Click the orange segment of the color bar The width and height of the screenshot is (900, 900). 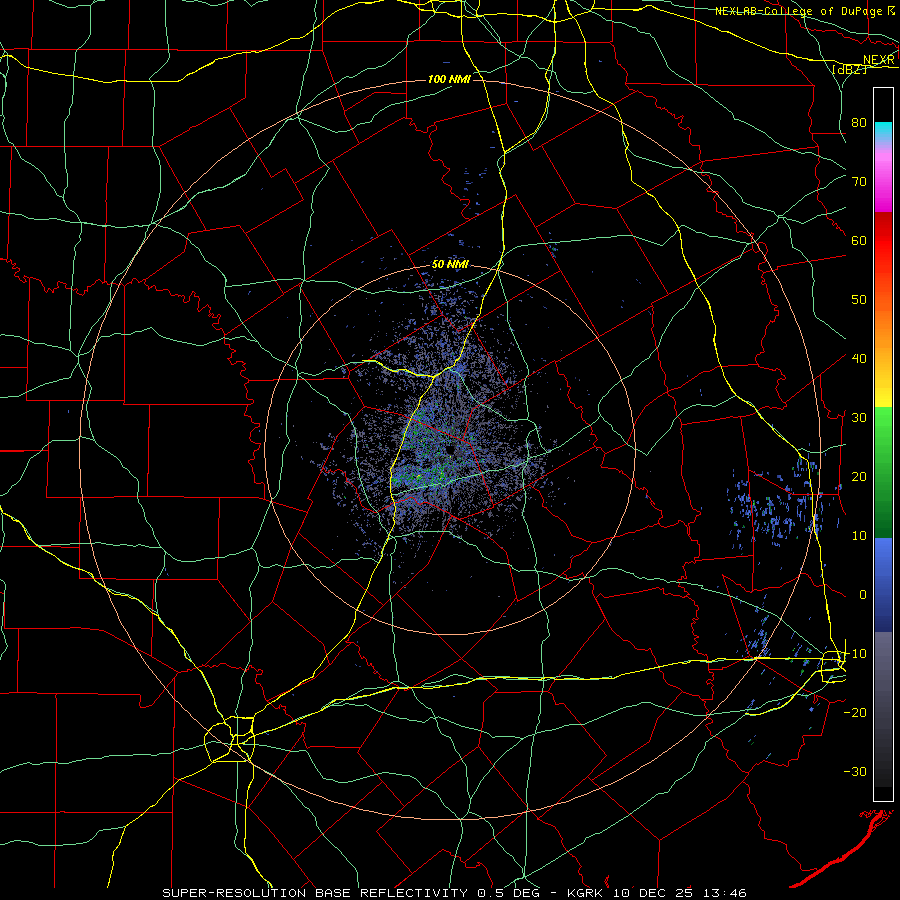(883, 327)
